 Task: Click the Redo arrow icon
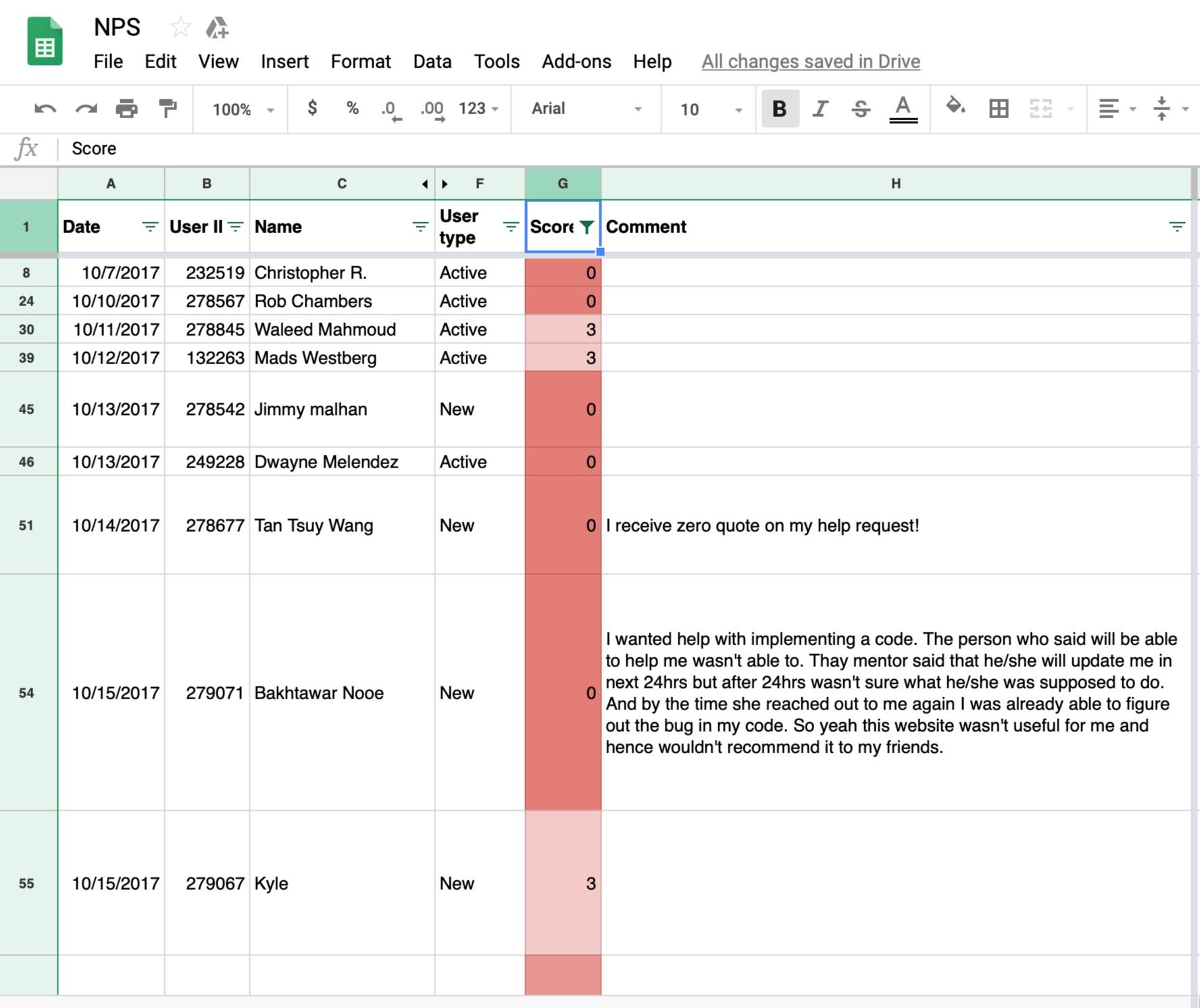click(x=86, y=108)
